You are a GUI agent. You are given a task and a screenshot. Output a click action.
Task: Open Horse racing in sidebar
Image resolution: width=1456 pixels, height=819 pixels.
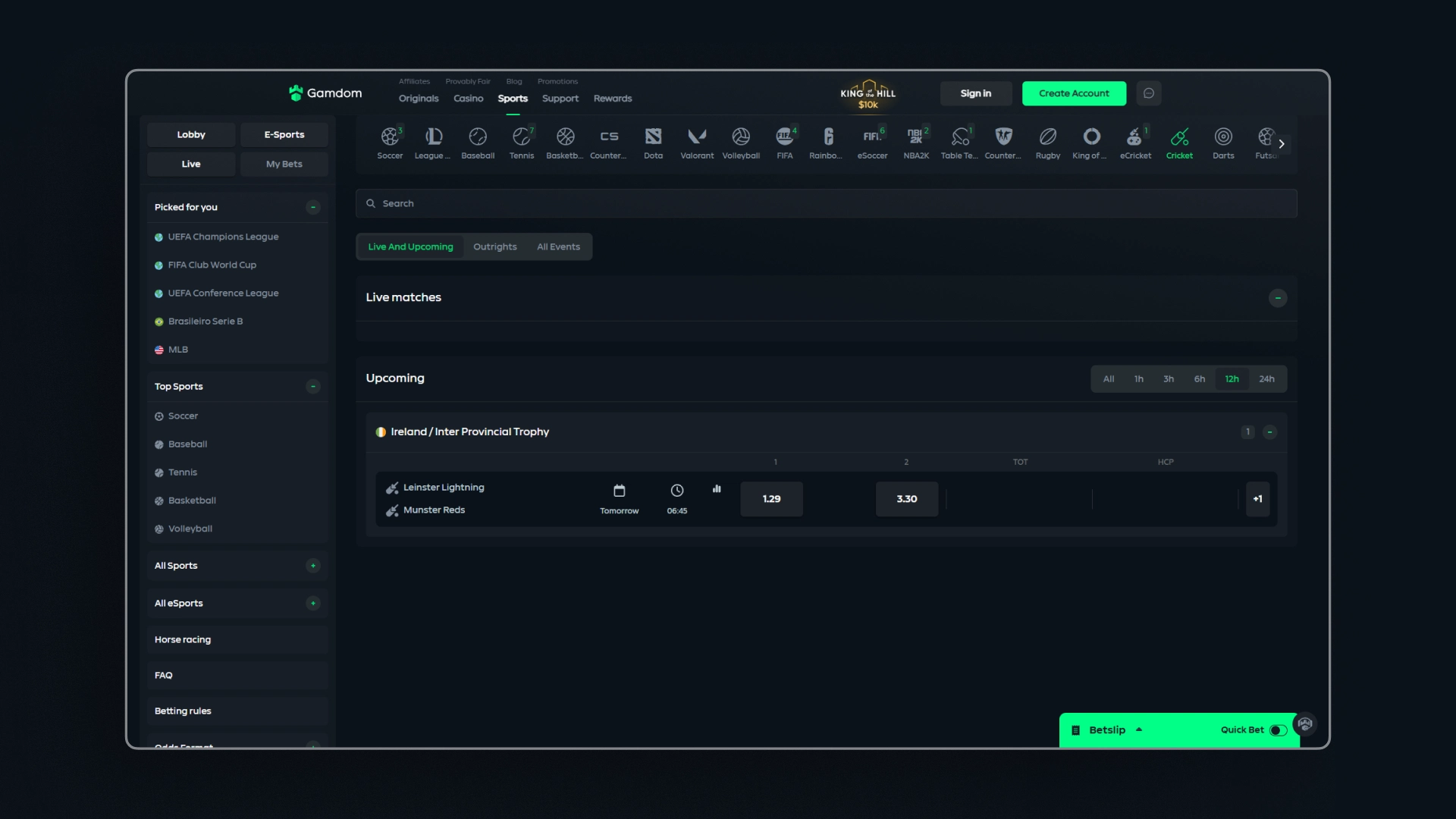[x=237, y=640]
